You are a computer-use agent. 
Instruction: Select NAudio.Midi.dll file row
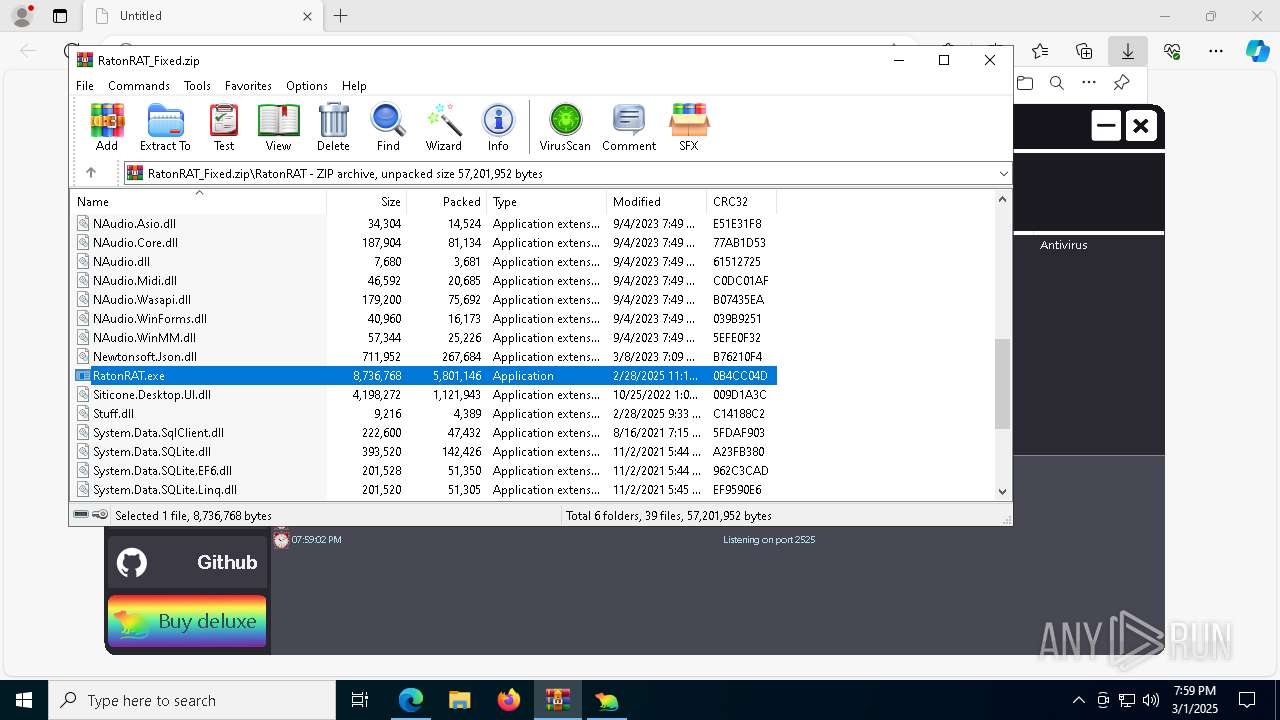pos(425,281)
